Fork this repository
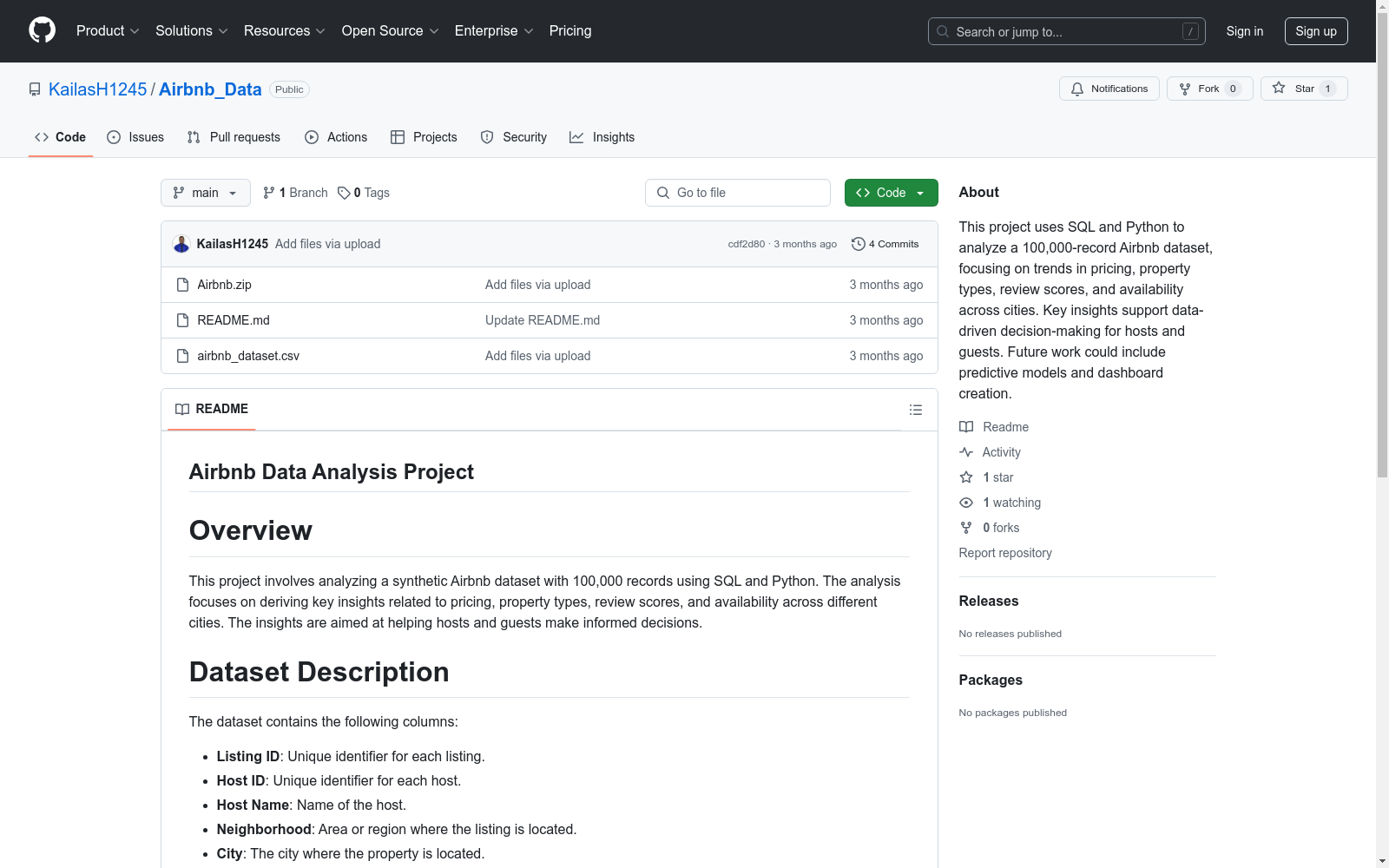 pos(1209,89)
